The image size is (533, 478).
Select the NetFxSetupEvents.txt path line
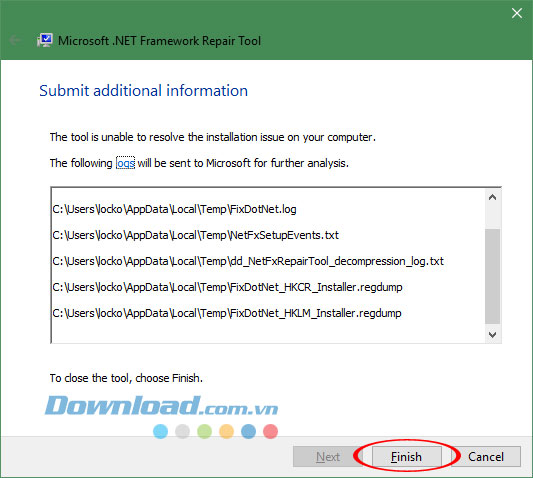pos(195,235)
